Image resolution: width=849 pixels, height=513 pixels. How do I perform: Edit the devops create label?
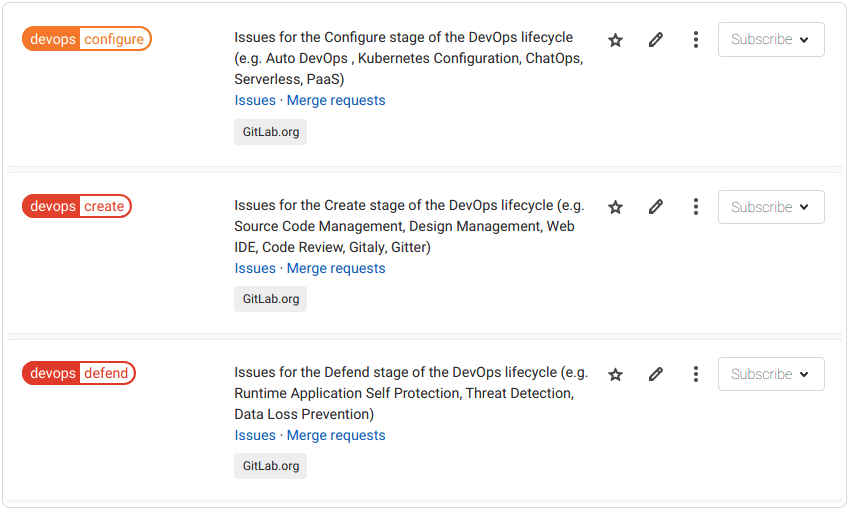[x=656, y=207]
